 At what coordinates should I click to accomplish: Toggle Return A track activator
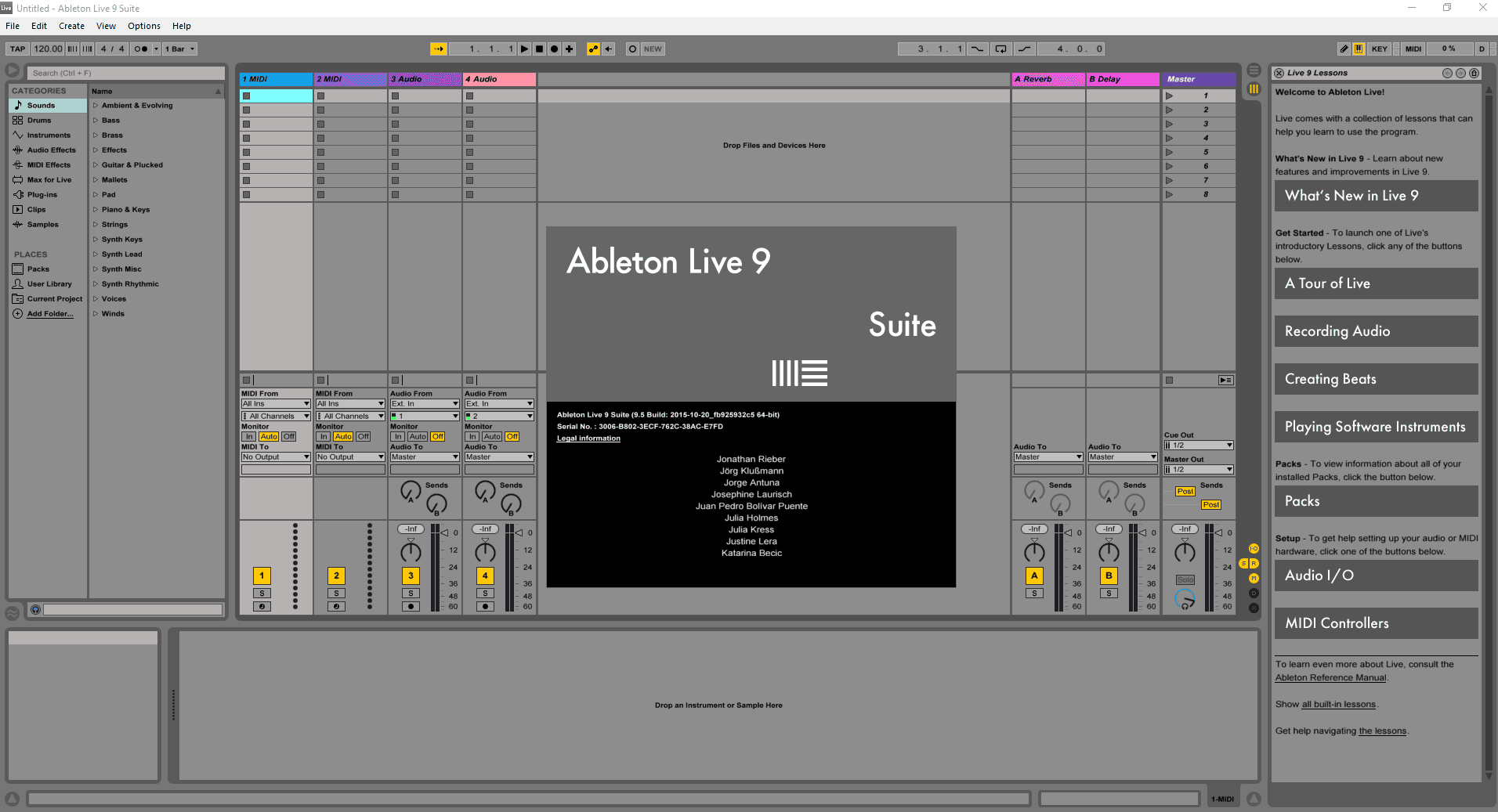click(1034, 576)
